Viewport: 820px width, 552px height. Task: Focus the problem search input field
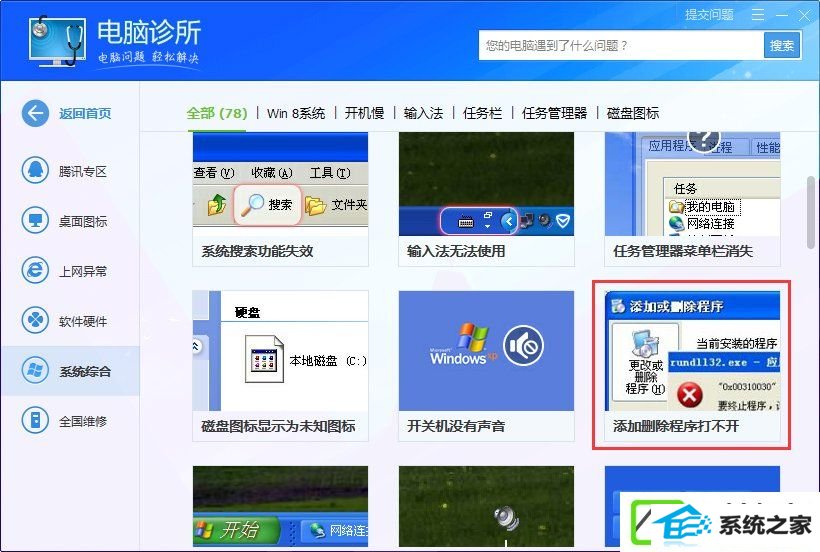coord(621,45)
